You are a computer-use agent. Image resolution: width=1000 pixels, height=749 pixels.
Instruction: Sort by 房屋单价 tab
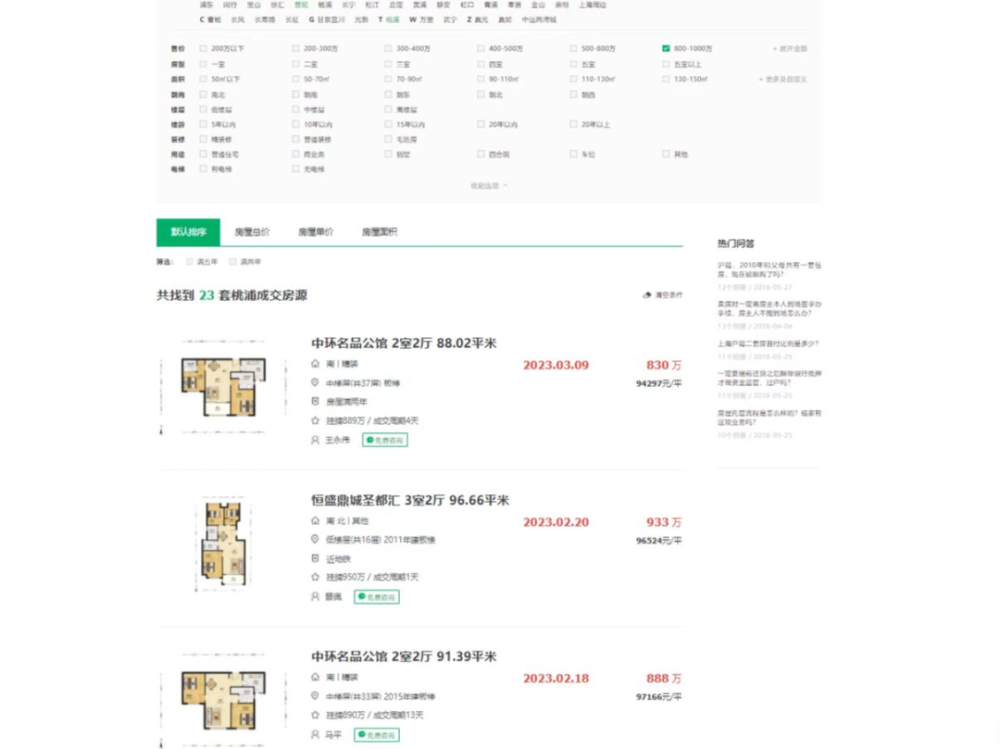pos(316,232)
